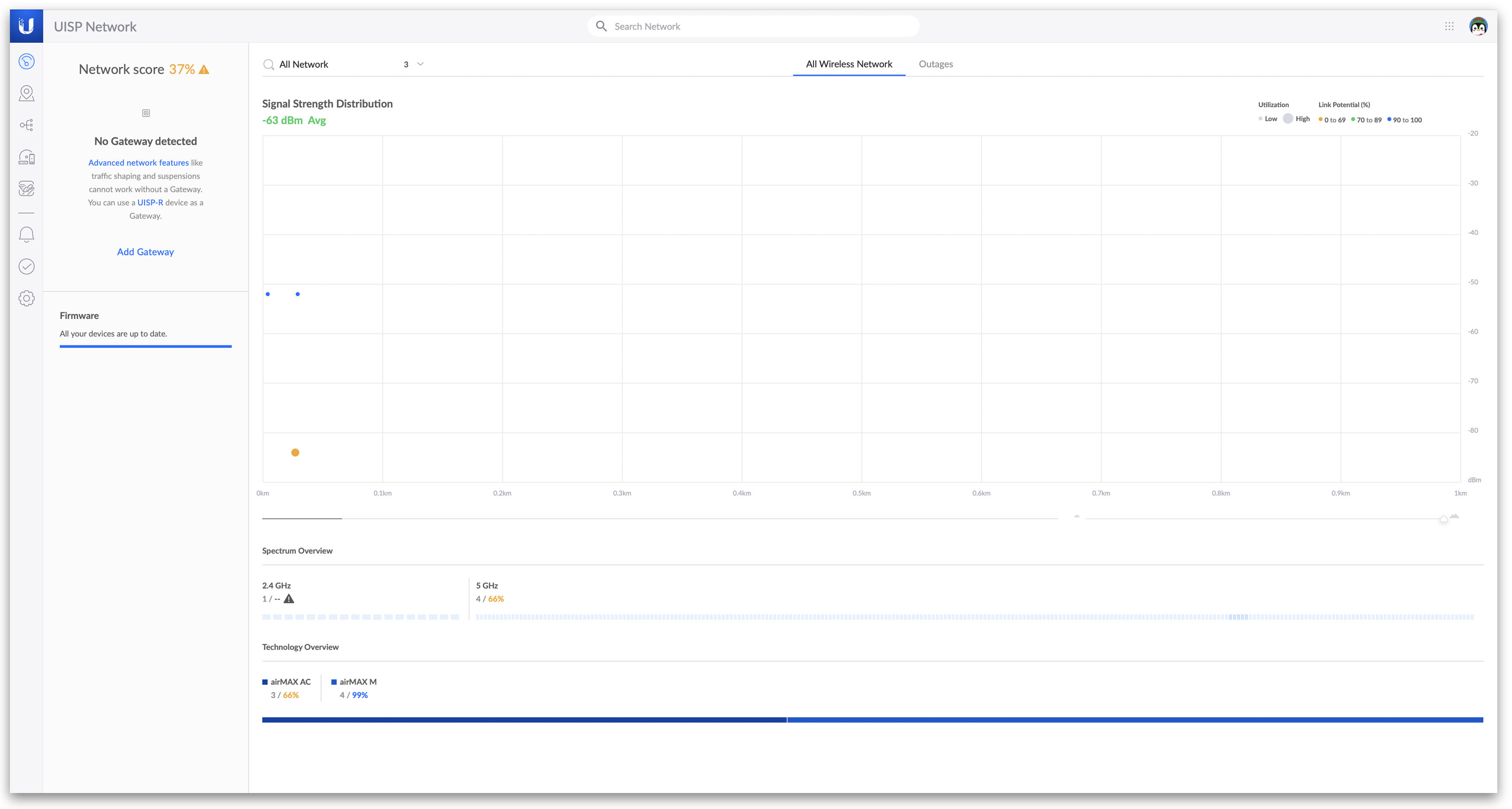Click the Add Gateway link
Screen dimensions: 1512x809
pyautogui.click(x=145, y=252)
